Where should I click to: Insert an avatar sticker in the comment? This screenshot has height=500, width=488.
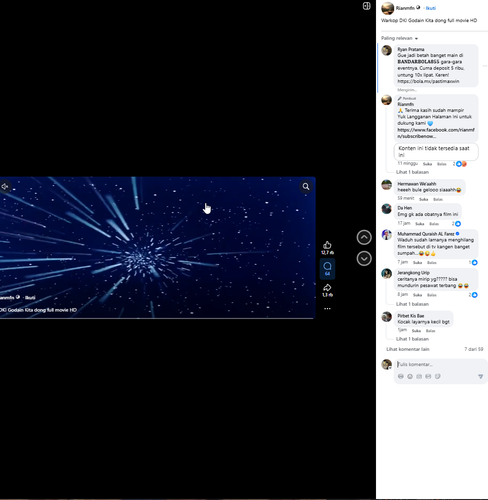(401, 376)
